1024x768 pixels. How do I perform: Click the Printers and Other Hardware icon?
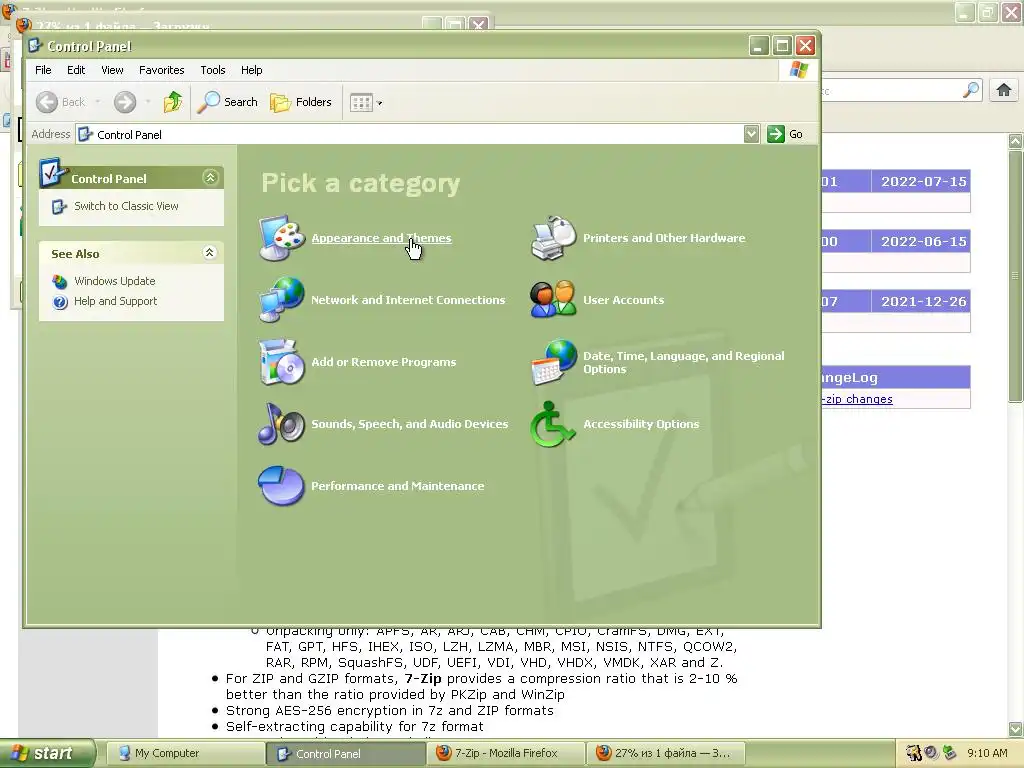tap(553, 238)
